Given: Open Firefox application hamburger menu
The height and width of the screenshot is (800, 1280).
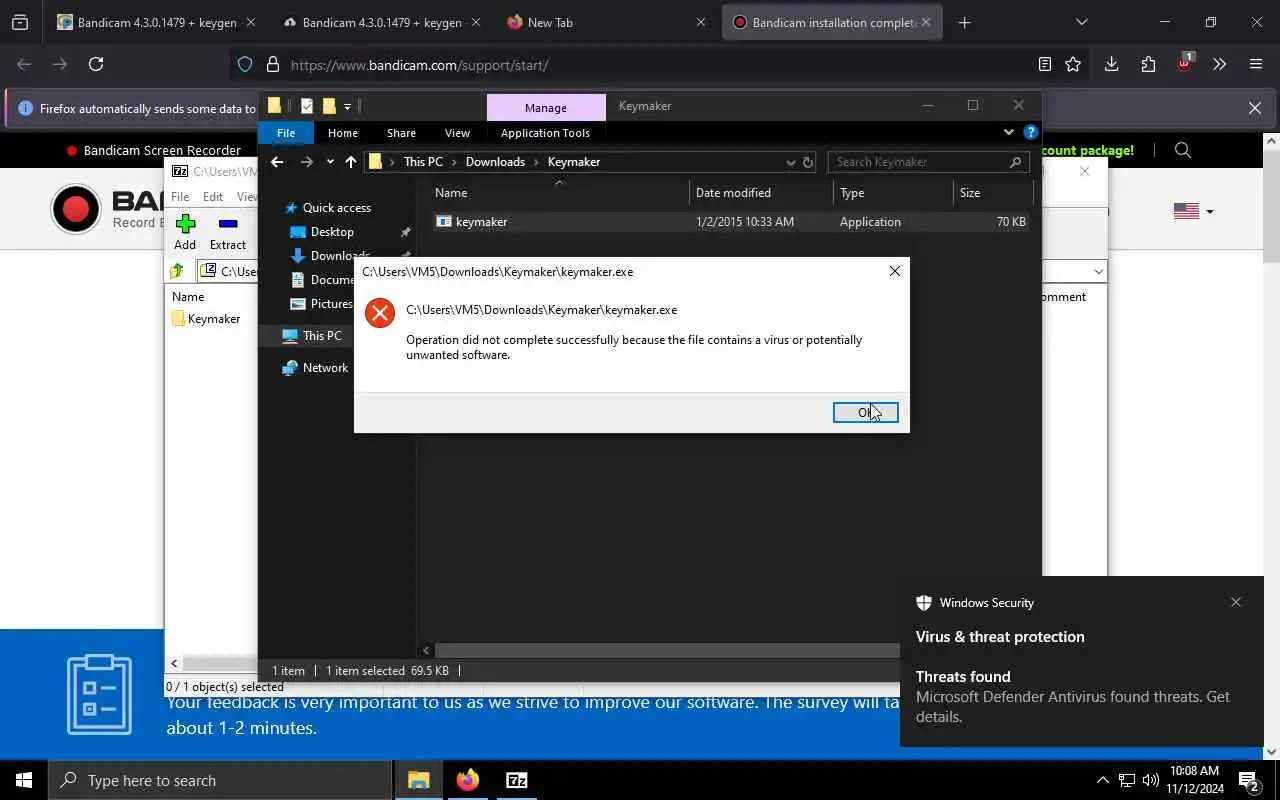Looking at the screenshot, I should 1256,64.
